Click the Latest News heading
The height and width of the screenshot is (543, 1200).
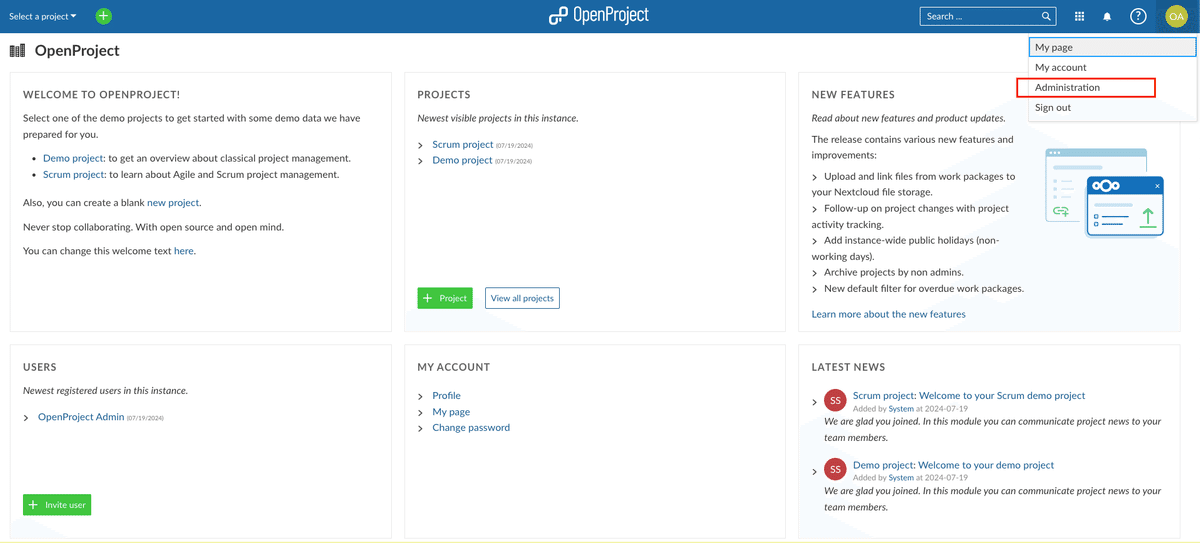(x=848, y=367)
